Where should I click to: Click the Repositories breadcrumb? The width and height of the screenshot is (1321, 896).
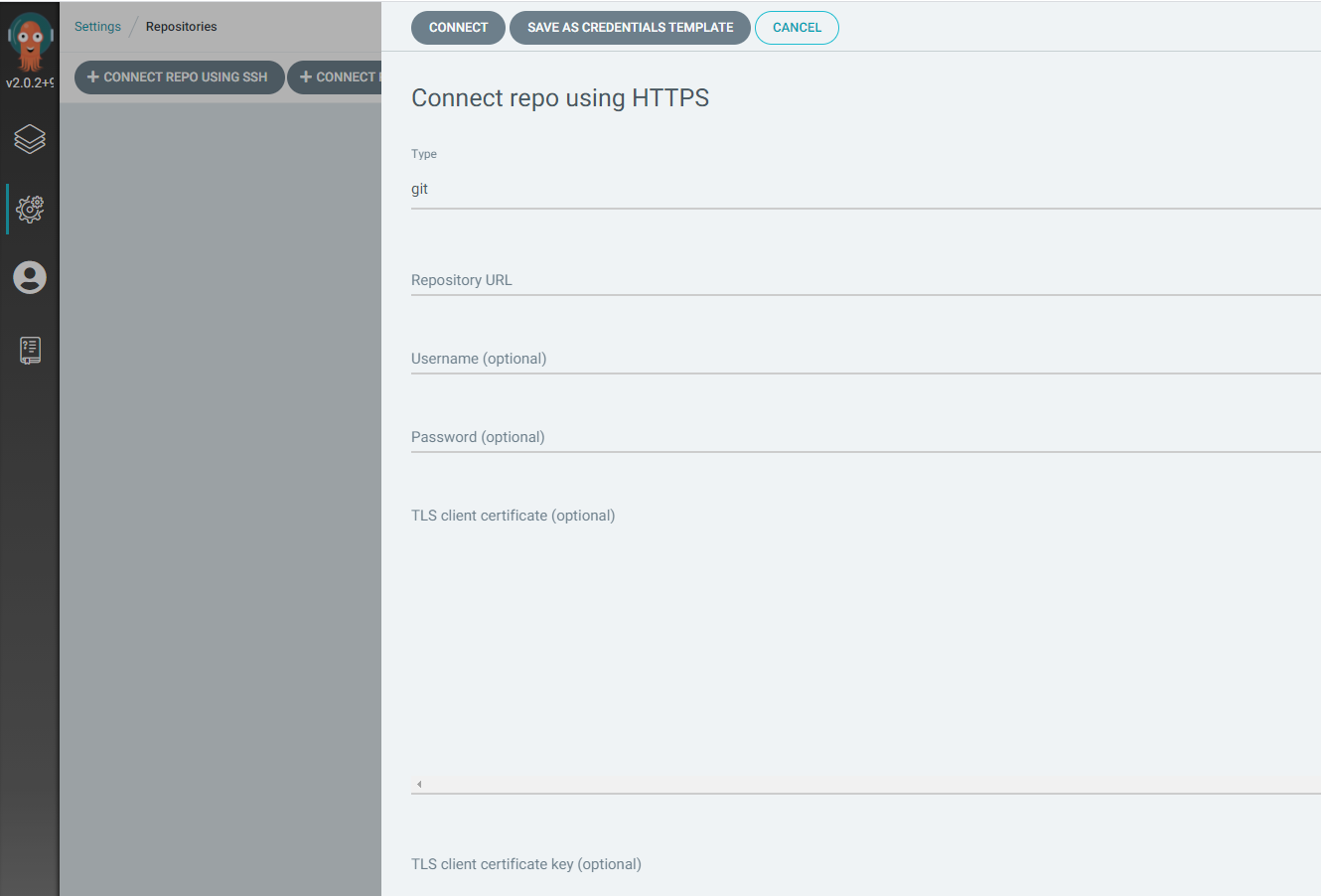[x=181, y=27]
